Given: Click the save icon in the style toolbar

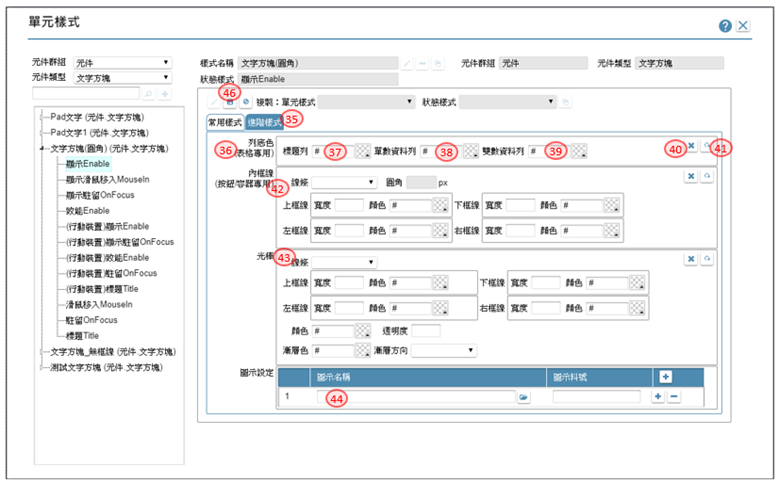Looking at the screenshot, I should pos(230,102).
